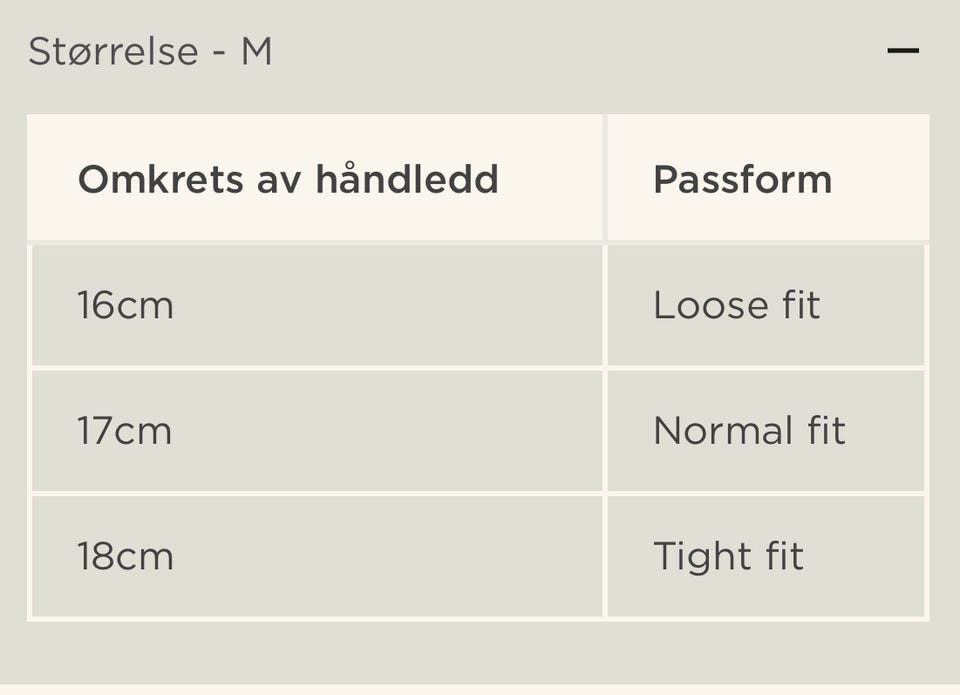Click the Størrelse - M heading
Image resolution: width=960 pixels, height=695 pixels.
(x=150, y=51)
